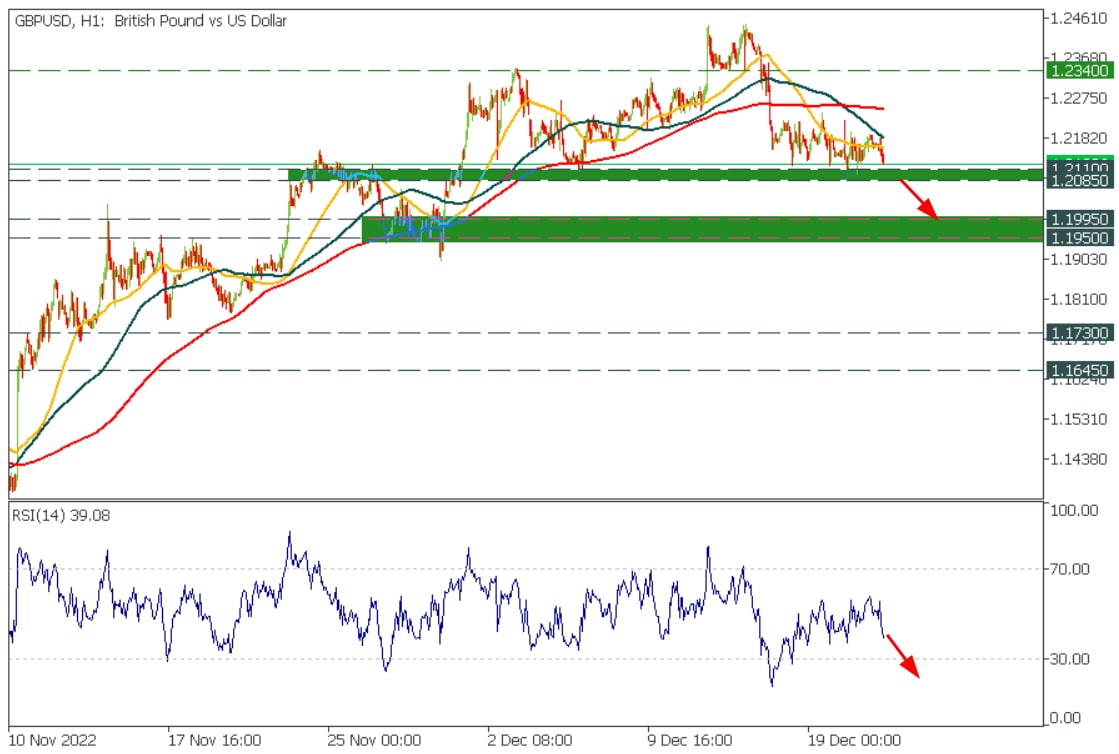Viewport: 1119px width, 754px height.
Task: Click the RSI 0.00 scale value
Action: pos(1065,718)
